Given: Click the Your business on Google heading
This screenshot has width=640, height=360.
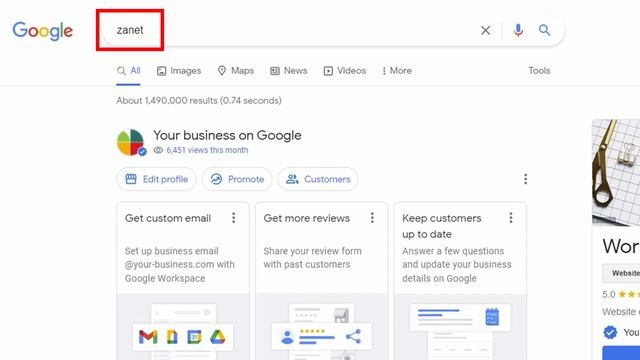Looking at the screenshot, I should [x=227, y=135].
